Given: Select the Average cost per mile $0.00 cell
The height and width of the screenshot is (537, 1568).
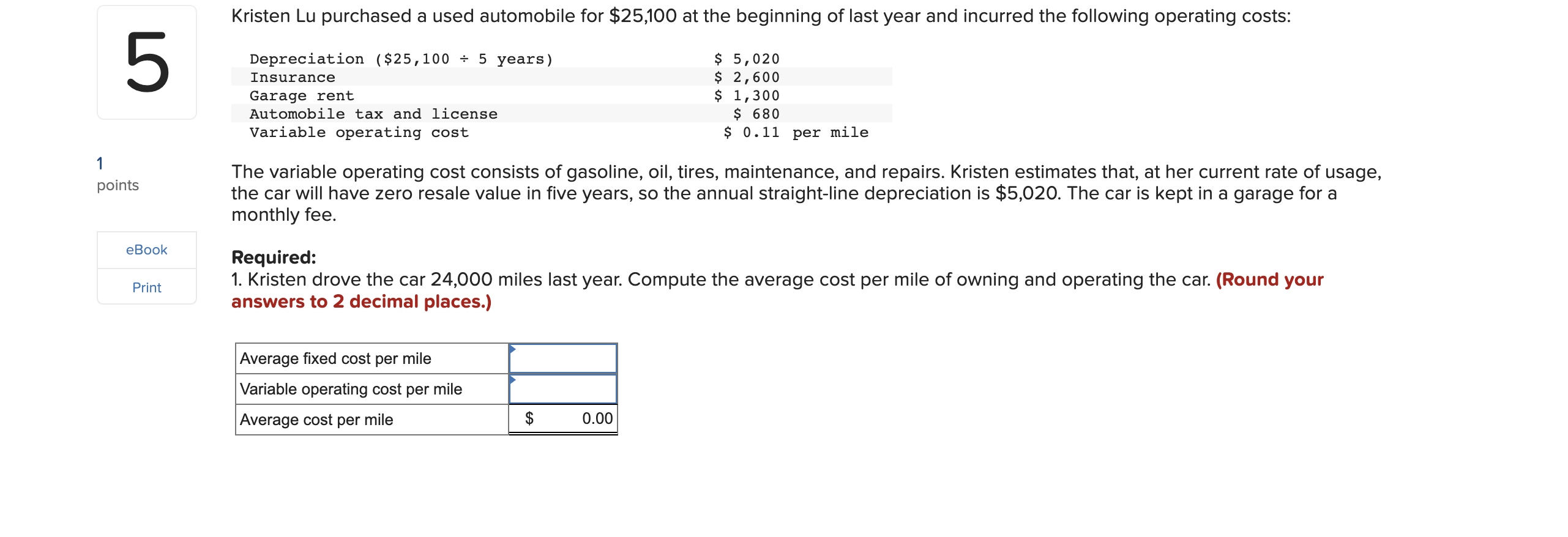Looking at the screenshot, I should 562,418.
